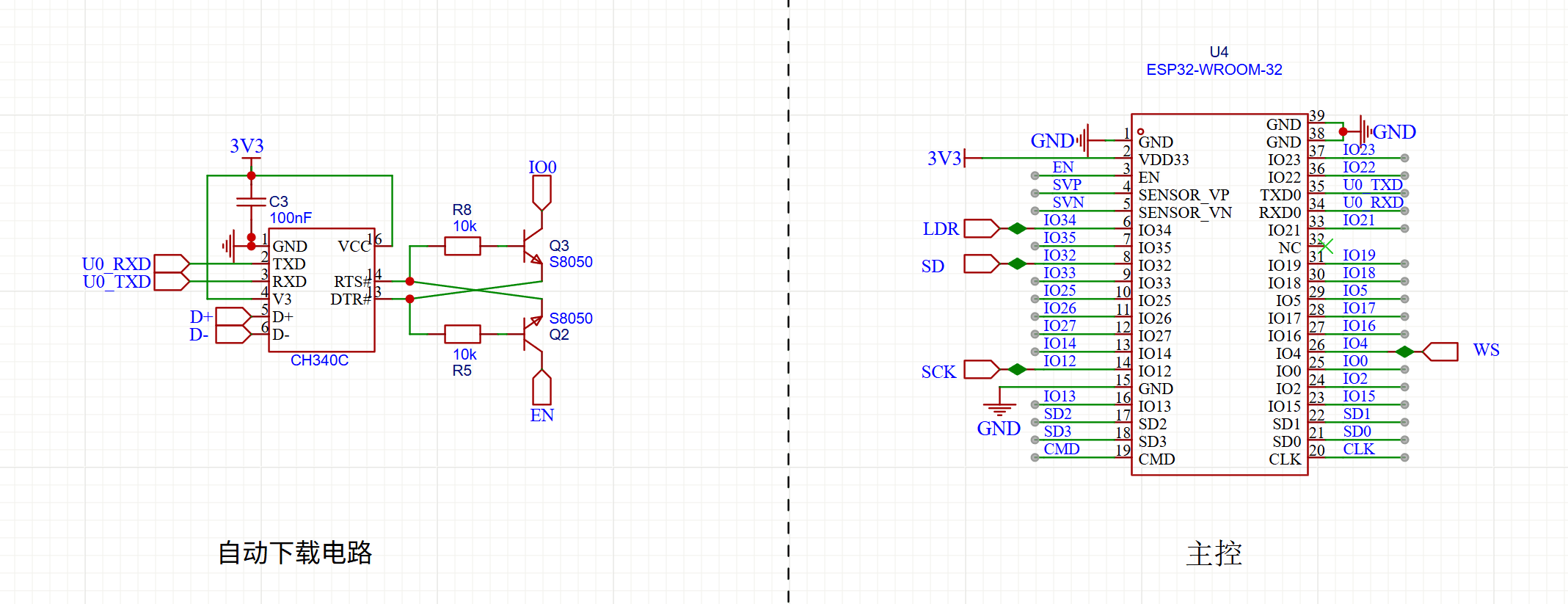Click the ESP32-WROOM-32 part name label
Image resolution: width=1568 pixels, height=604 pixels.
tap(1214, 70)
